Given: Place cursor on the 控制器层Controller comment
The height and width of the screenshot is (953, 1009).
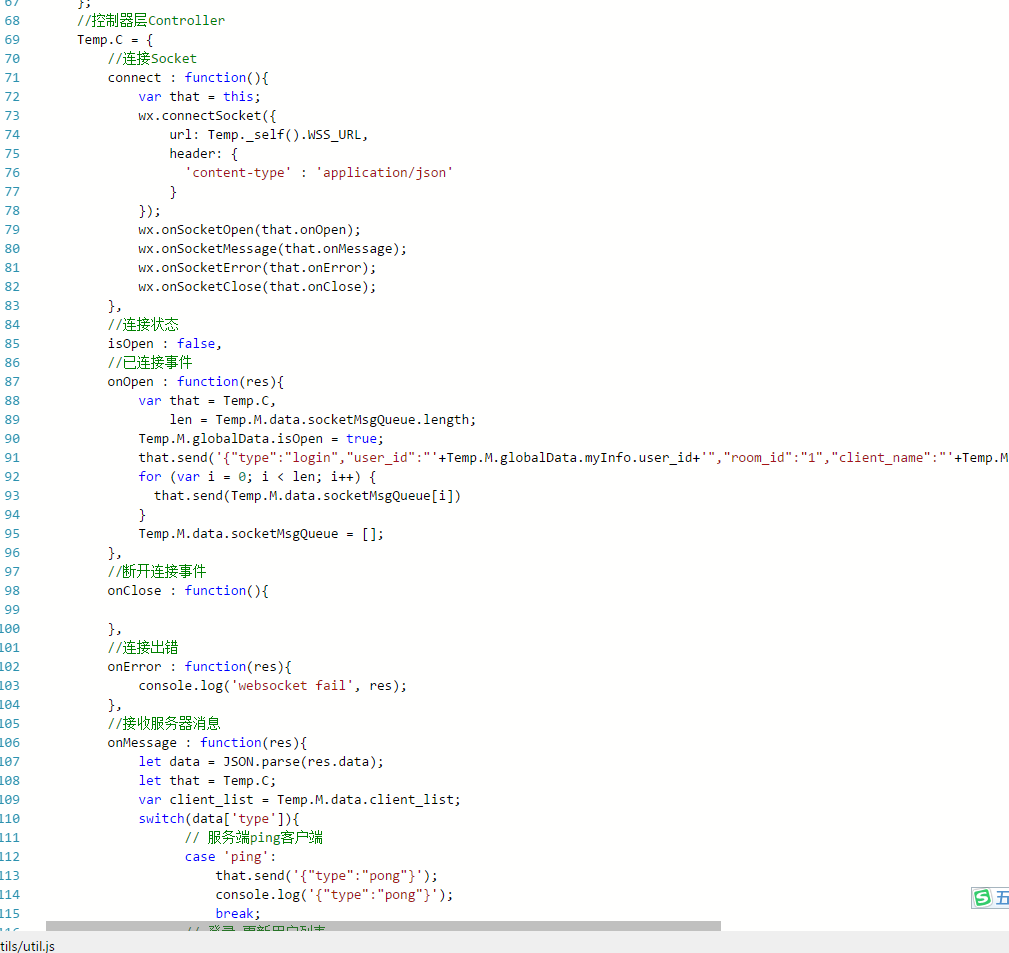Looking at the screenshot, I should [151, 20].
